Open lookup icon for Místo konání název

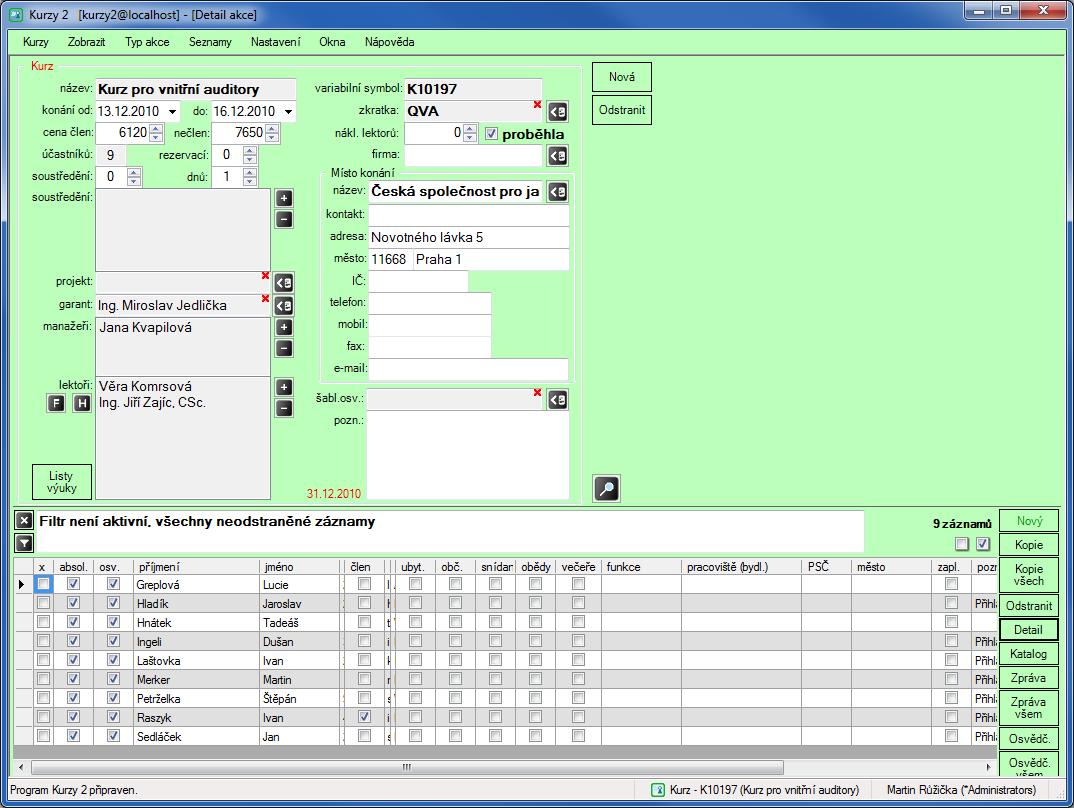point(558,192)
